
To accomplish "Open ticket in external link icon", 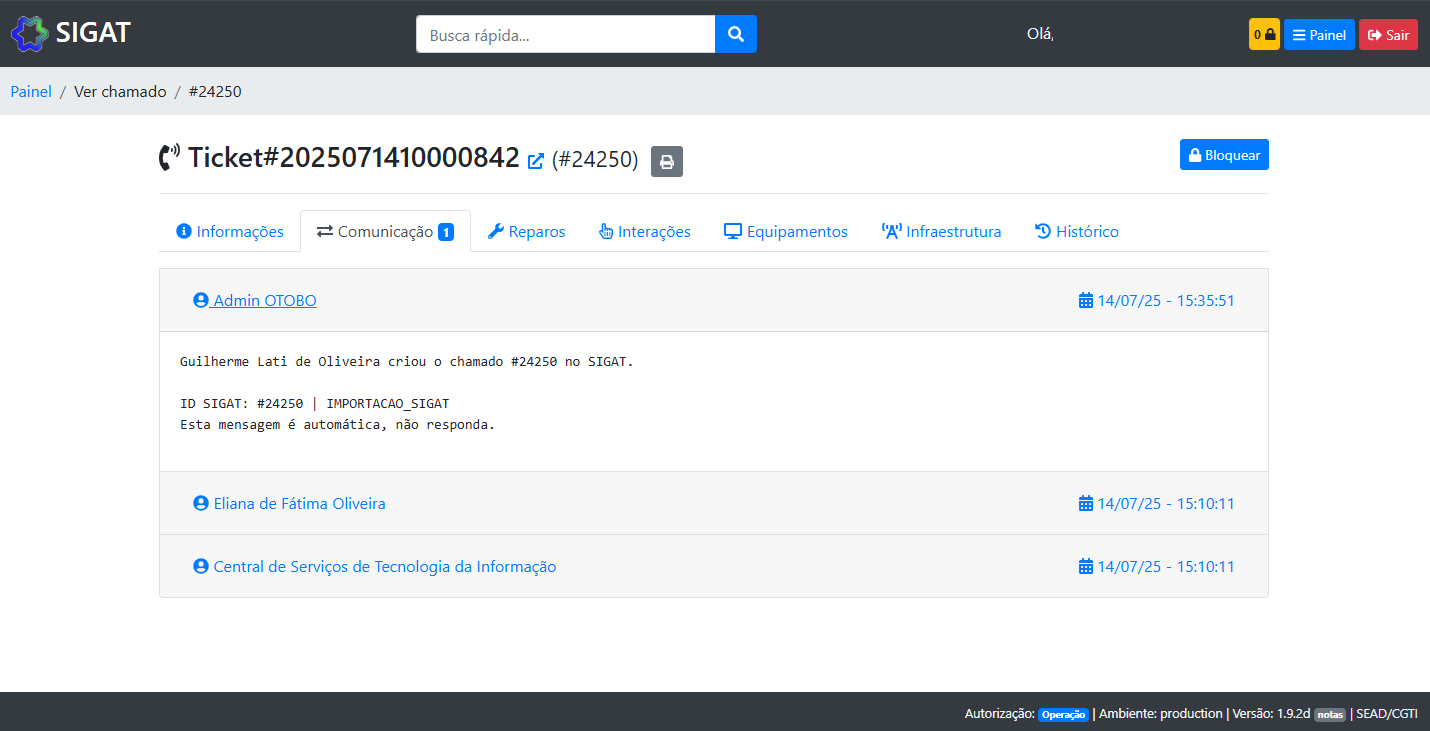I will (536, 160).
